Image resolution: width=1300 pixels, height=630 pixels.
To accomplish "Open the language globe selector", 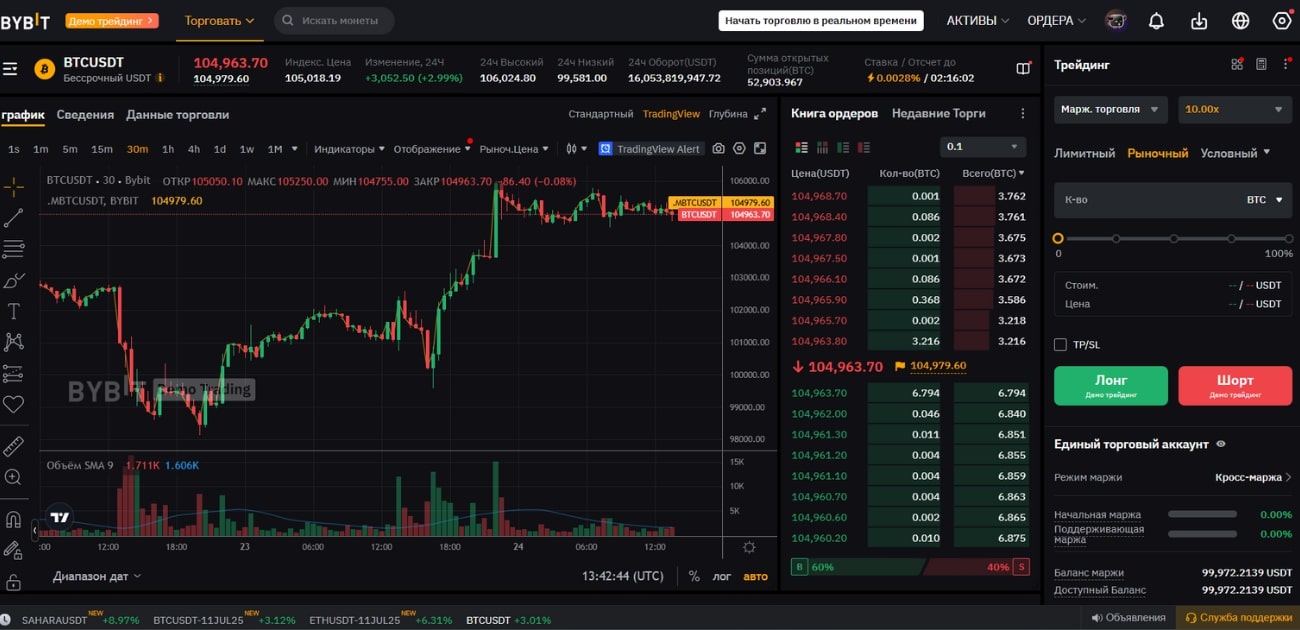I will coord(1241,20).
